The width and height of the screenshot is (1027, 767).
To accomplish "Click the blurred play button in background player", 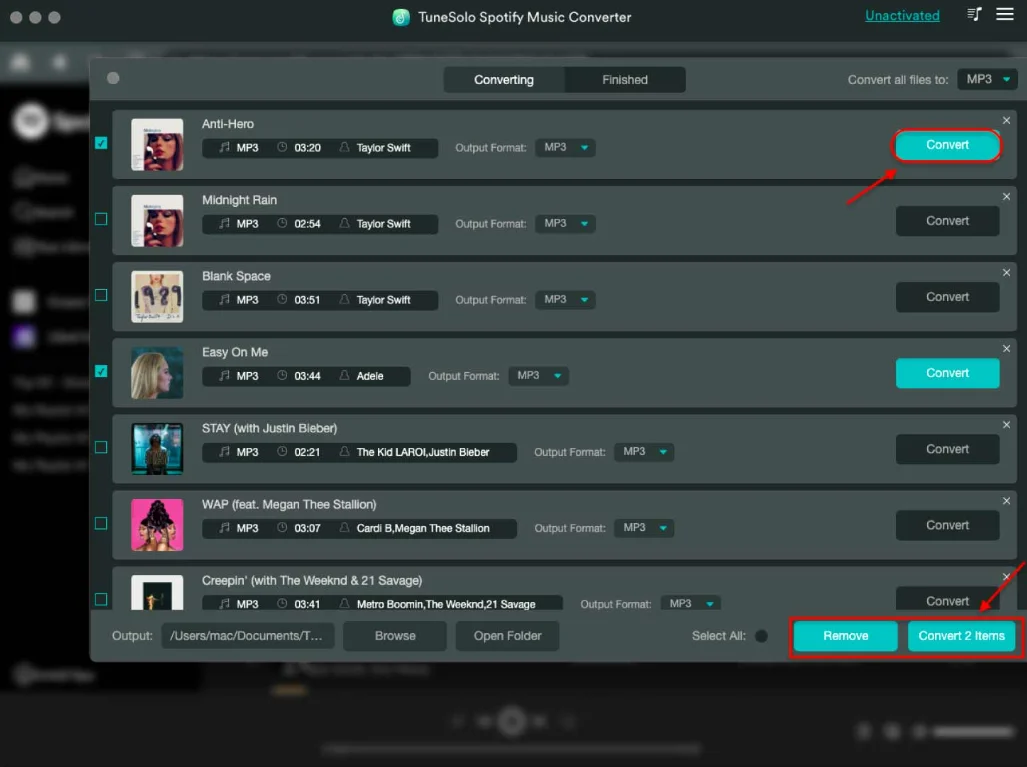I will (512, 721).
